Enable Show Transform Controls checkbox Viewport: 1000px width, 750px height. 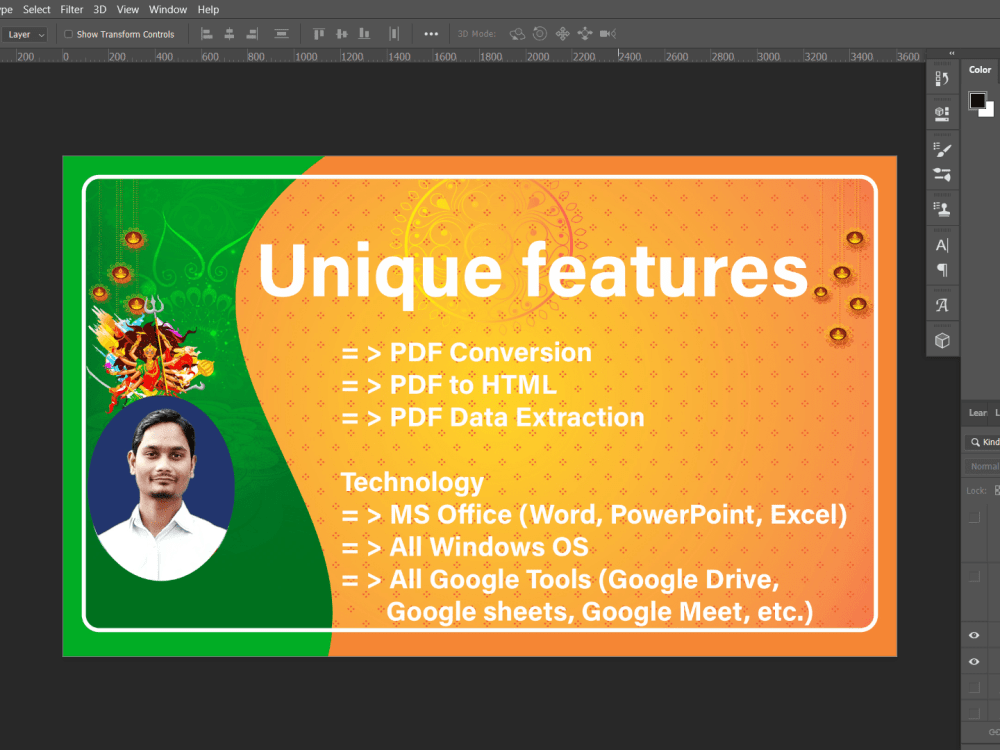coord(68,34)
